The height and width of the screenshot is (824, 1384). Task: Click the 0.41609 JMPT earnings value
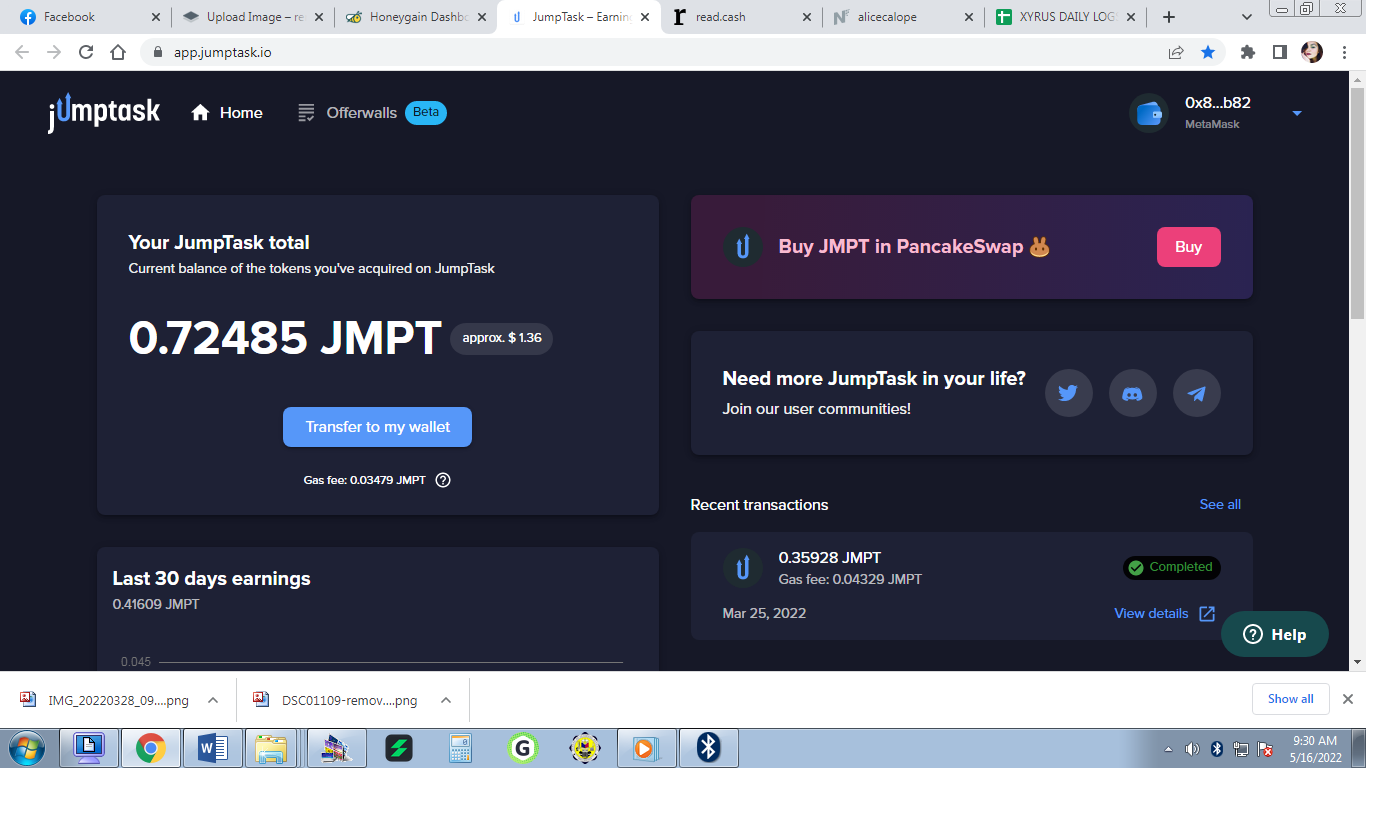coord(156,604)
